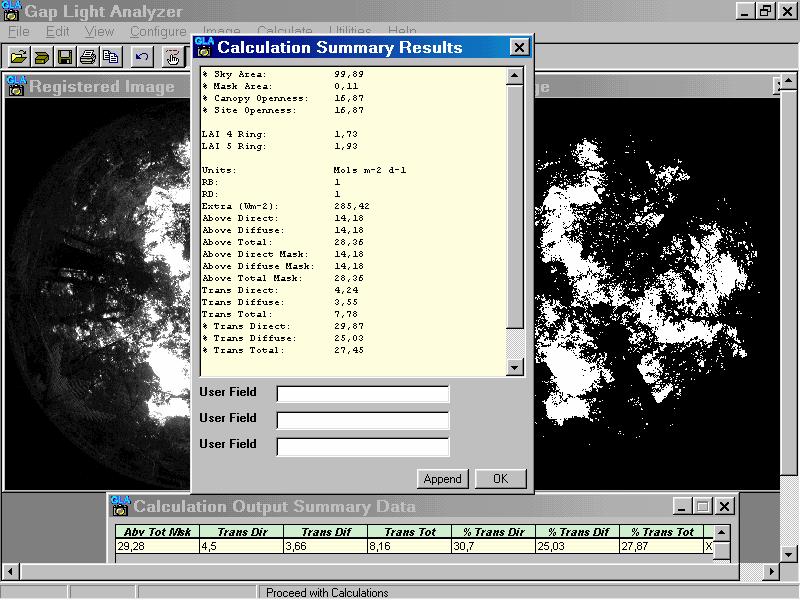Open the Edit menu
This screenshot has height=600, width=800.
[x=58, y=32]
